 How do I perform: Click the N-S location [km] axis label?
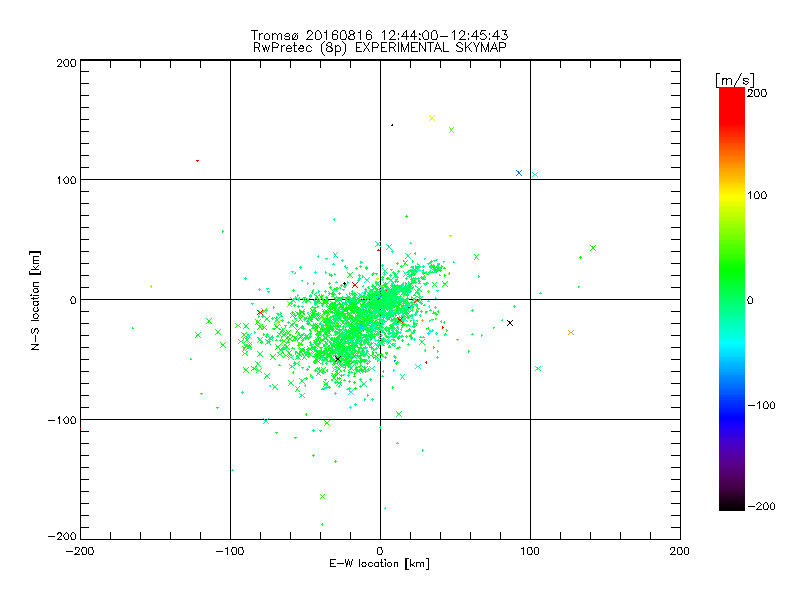(35, 300)
